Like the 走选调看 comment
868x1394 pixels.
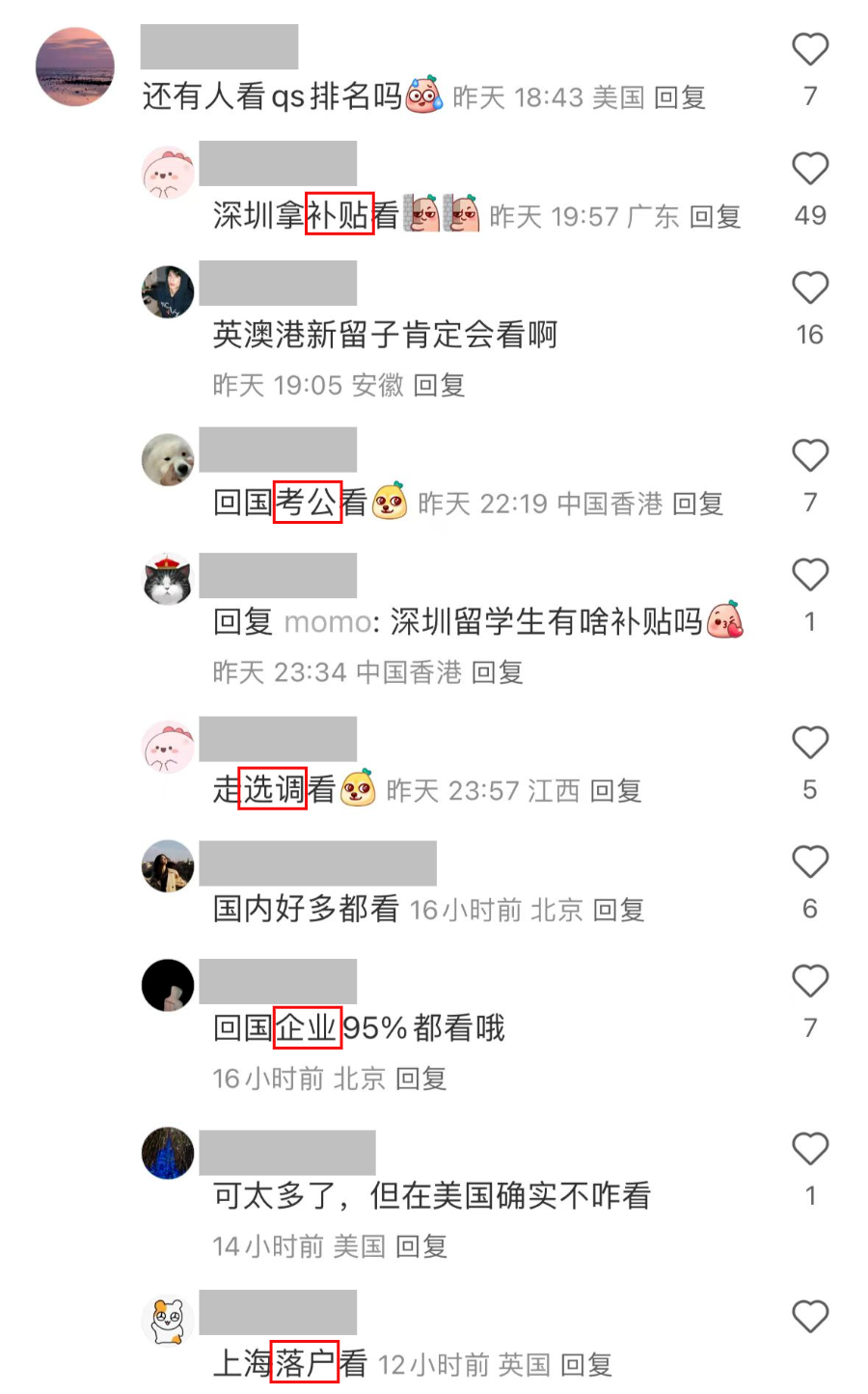point(810,743)
